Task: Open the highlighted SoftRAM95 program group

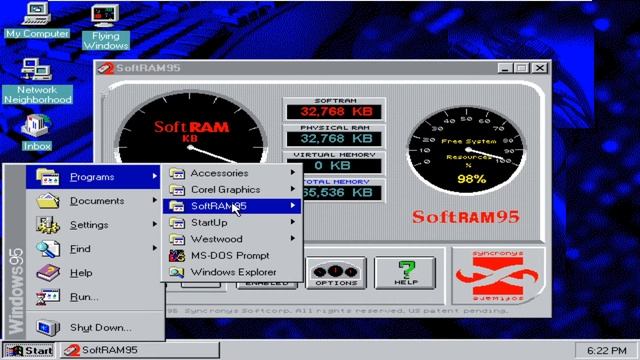Action: pyautogui.click(x=232, y=206)
